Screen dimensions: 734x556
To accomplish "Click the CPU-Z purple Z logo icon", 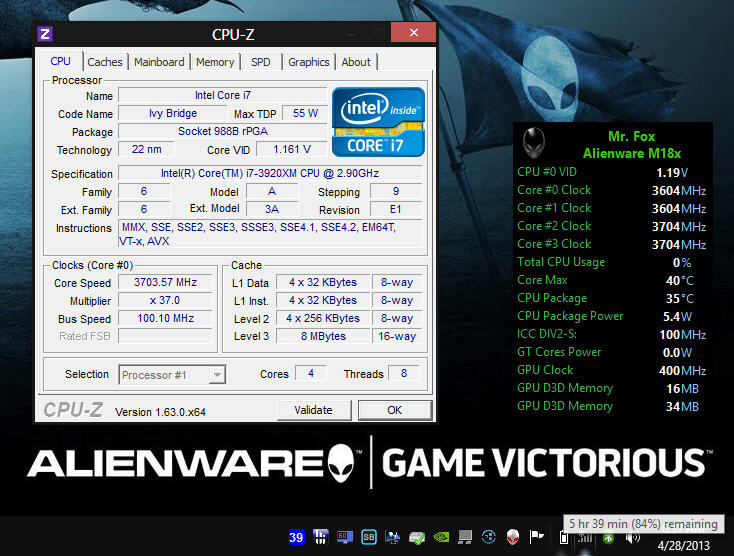I will coord(45,34).
